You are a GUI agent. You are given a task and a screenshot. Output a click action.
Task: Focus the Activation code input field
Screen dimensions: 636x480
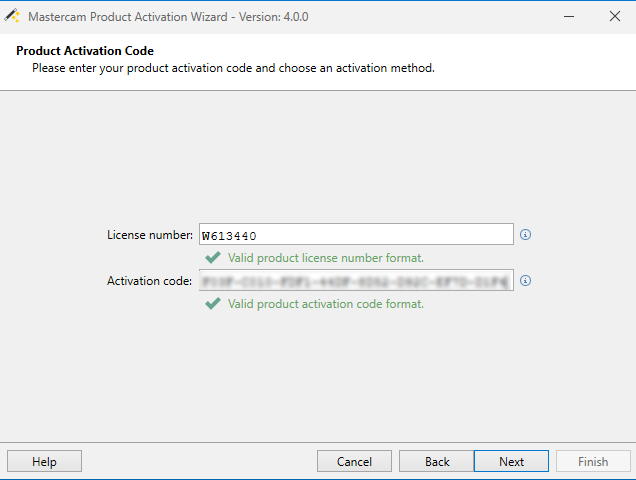(x=355, y=281)
